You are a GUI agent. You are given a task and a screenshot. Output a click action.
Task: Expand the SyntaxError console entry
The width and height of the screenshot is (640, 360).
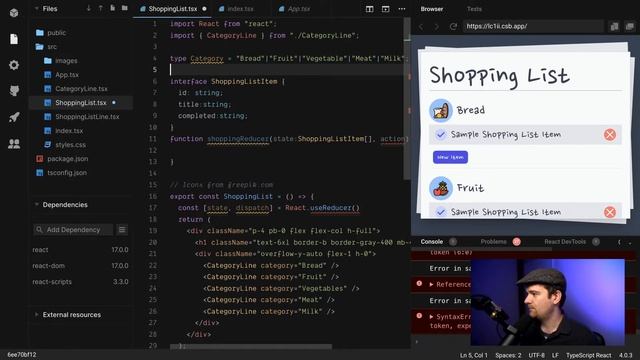pyautogui.click(x=431, y=317)
